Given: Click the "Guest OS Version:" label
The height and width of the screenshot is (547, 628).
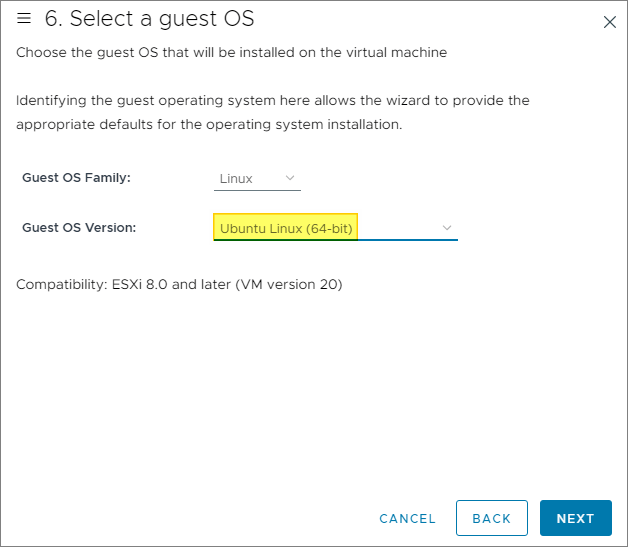Looking at the screenshot, I should (79, 228).
